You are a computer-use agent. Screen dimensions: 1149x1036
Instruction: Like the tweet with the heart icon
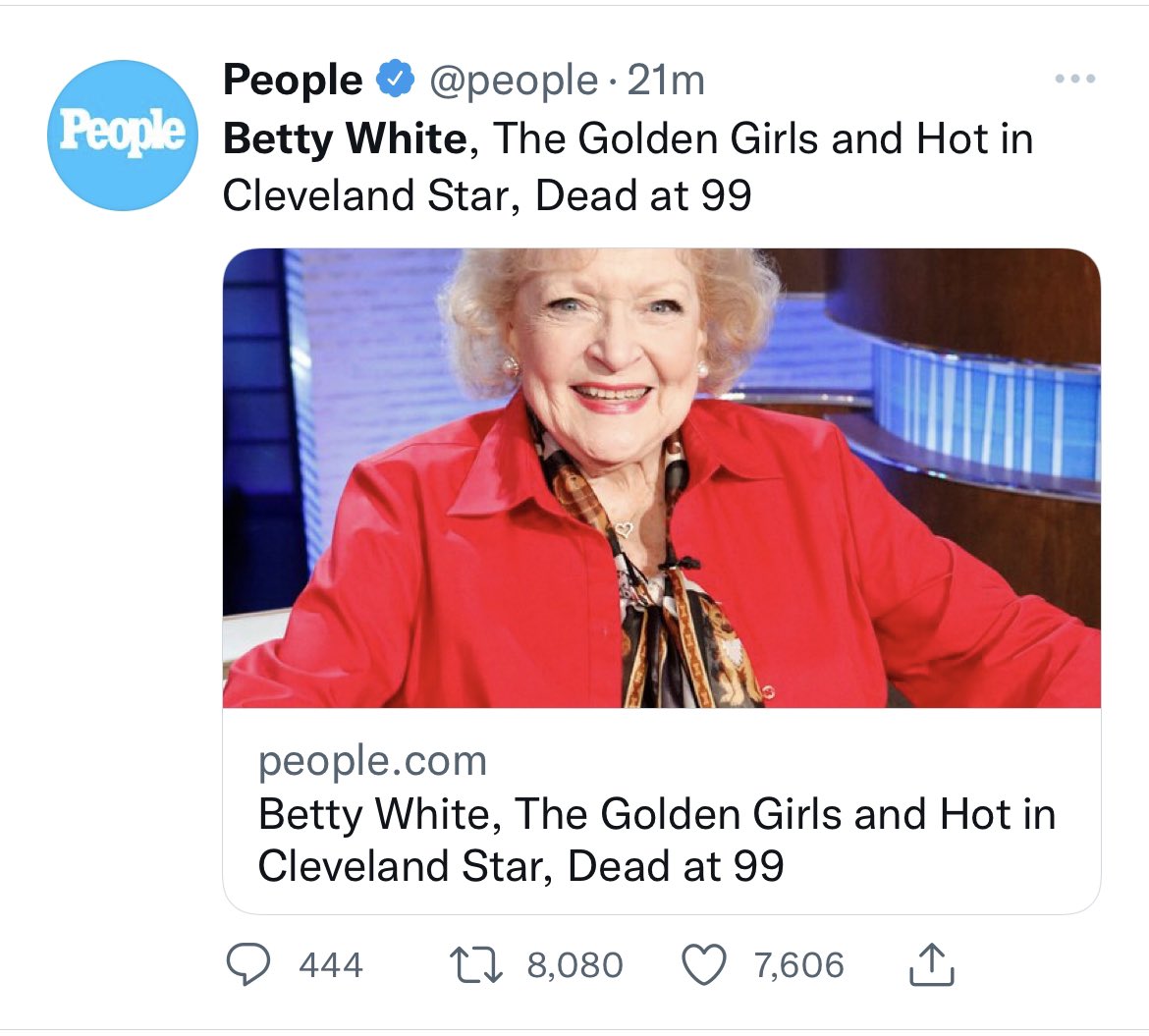click(x=706, y=965)
